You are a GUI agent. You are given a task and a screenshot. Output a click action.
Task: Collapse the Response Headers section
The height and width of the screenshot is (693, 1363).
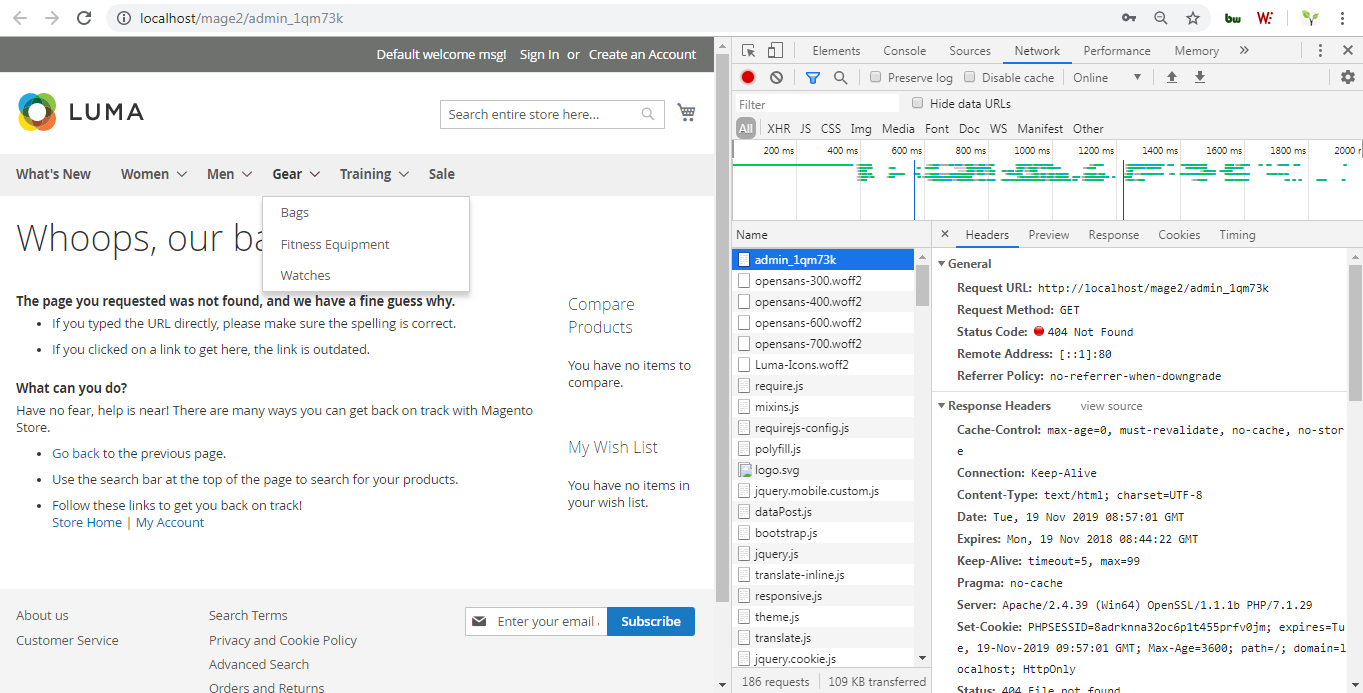coord(941,405)
